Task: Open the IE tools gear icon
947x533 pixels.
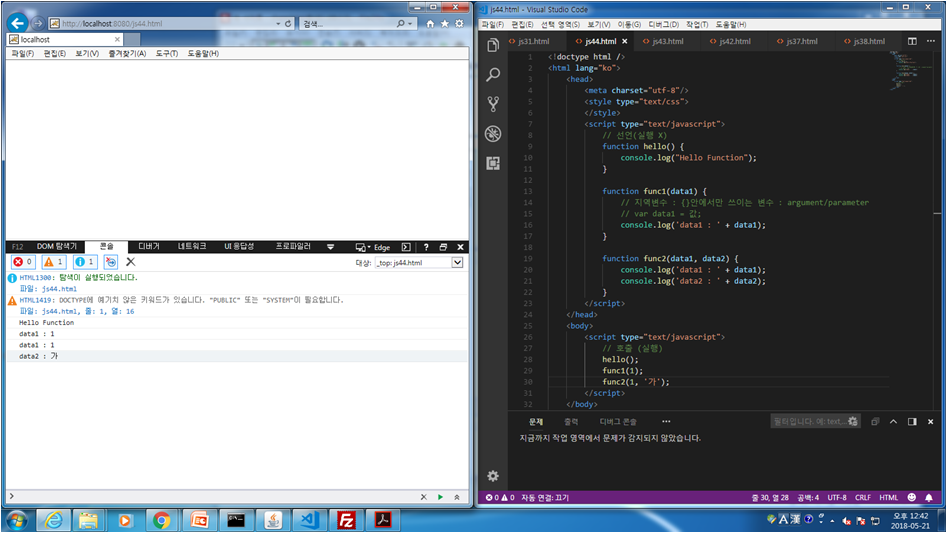Action: click(459, 24)
